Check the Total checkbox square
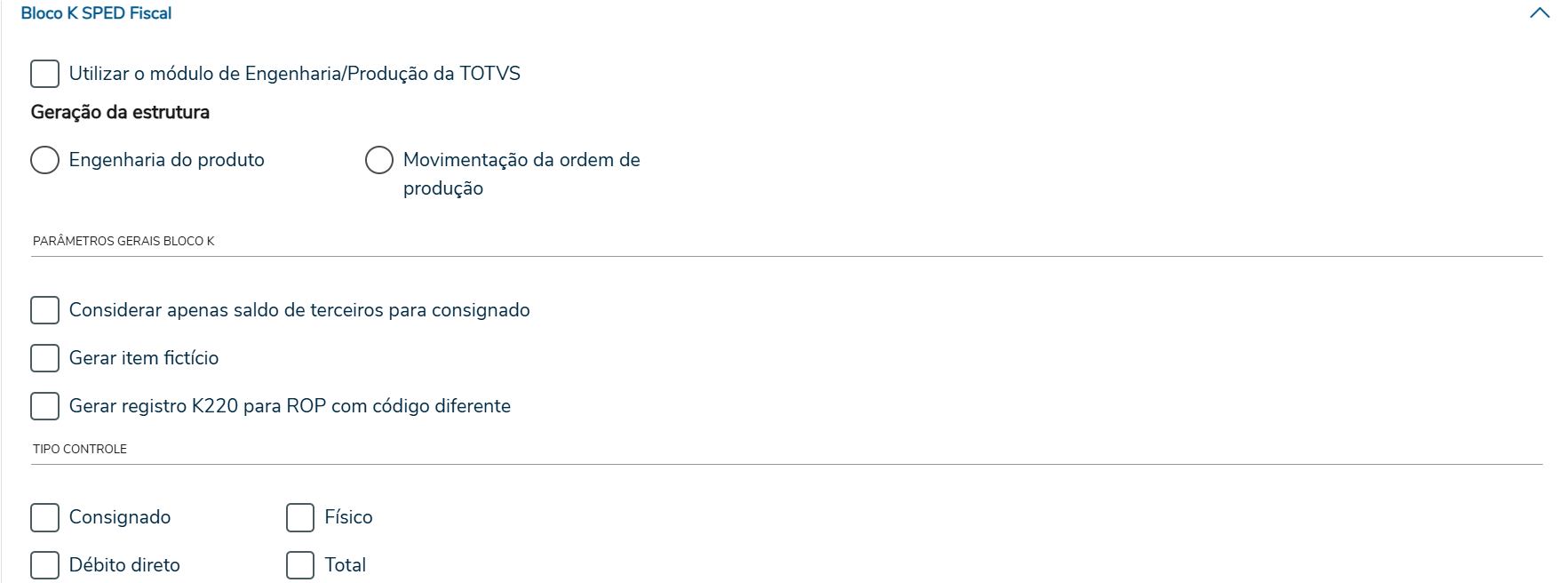 tap(300, 565)
